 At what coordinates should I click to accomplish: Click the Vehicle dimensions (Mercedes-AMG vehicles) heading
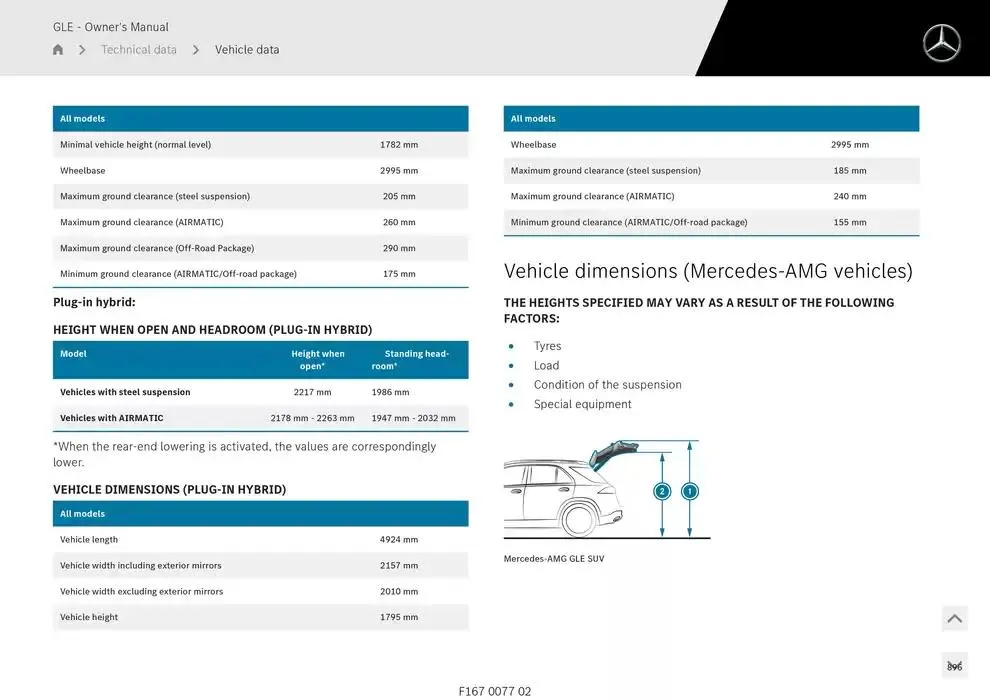[x=708, y=271]
